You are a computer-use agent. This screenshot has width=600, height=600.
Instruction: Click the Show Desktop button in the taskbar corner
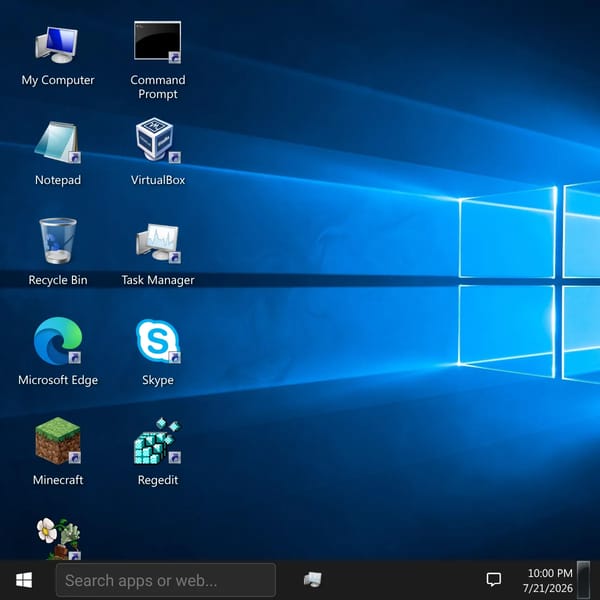coord(583,580)
